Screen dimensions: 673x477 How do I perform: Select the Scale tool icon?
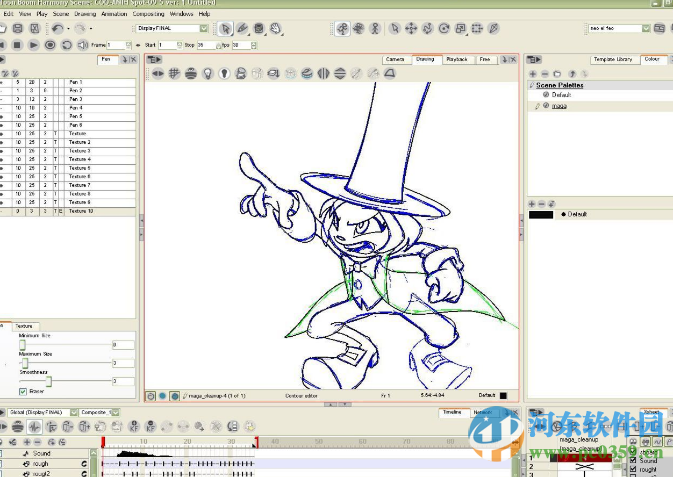461,28
